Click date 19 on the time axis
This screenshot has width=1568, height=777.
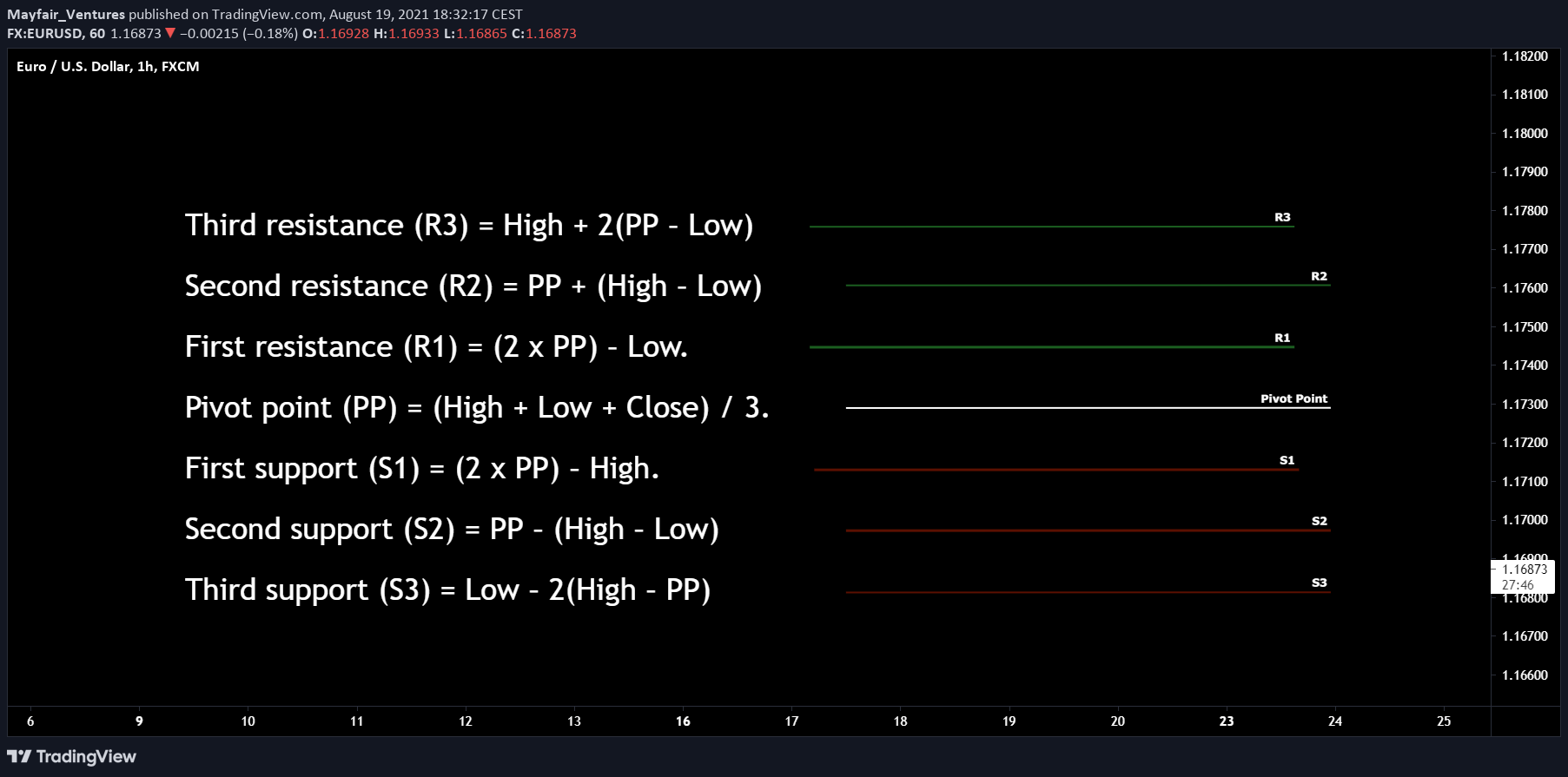(1009, 721)
